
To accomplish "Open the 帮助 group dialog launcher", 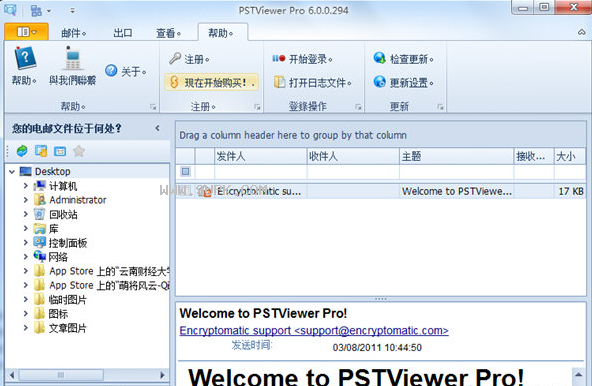I will coord(153,107).
